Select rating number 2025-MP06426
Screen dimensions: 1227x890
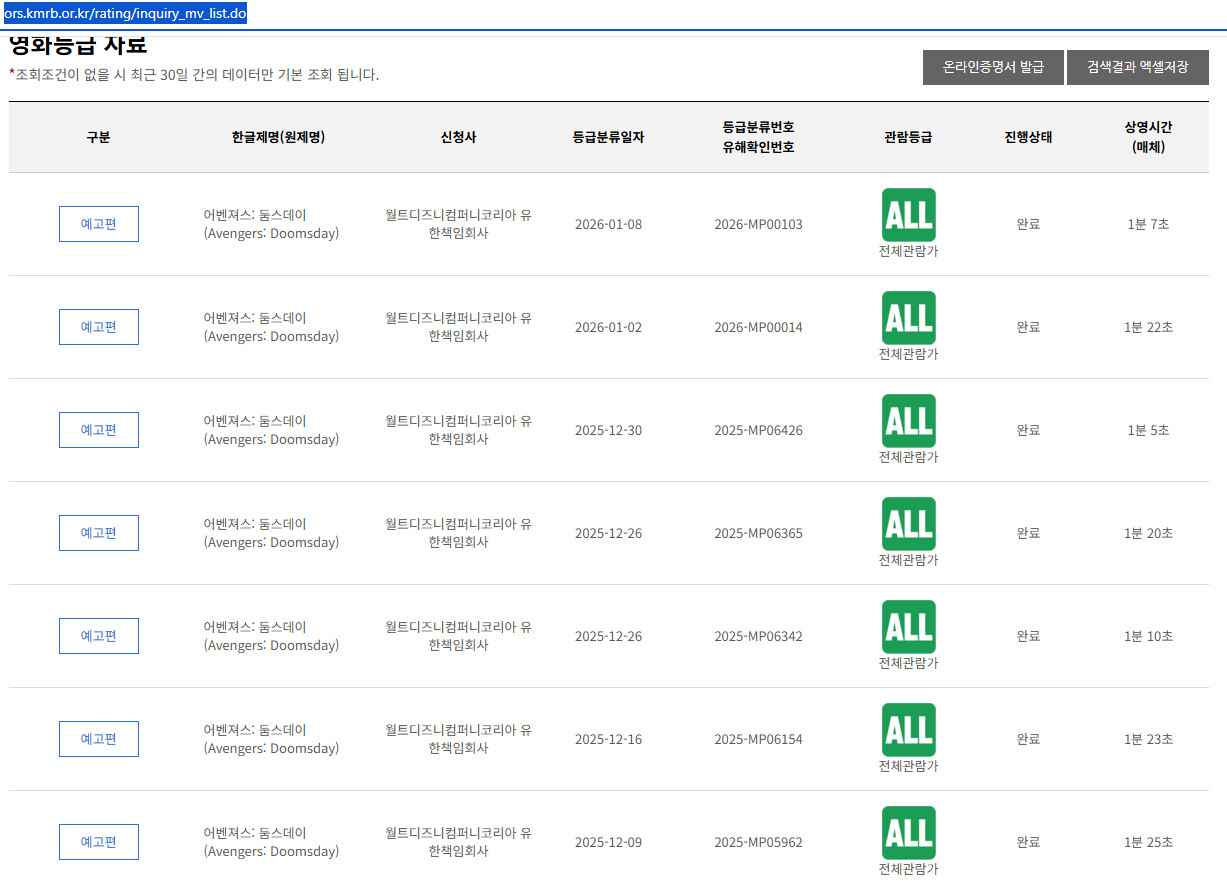point(758,430)
